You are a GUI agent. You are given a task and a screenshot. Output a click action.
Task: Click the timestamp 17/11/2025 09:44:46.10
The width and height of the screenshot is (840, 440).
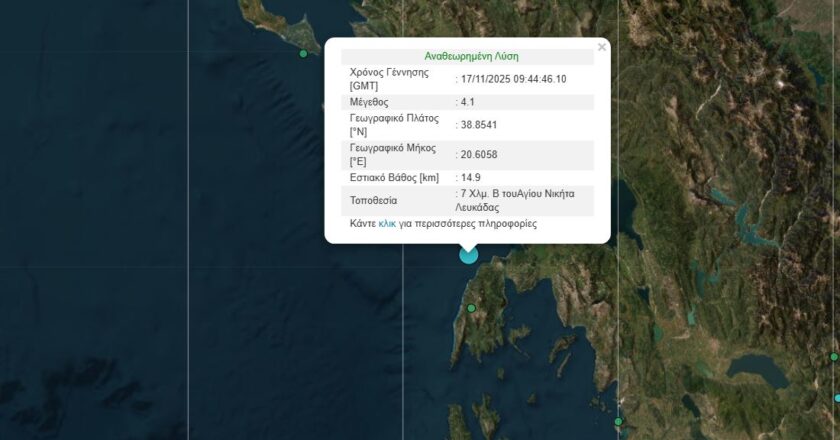tap(511, 78)
